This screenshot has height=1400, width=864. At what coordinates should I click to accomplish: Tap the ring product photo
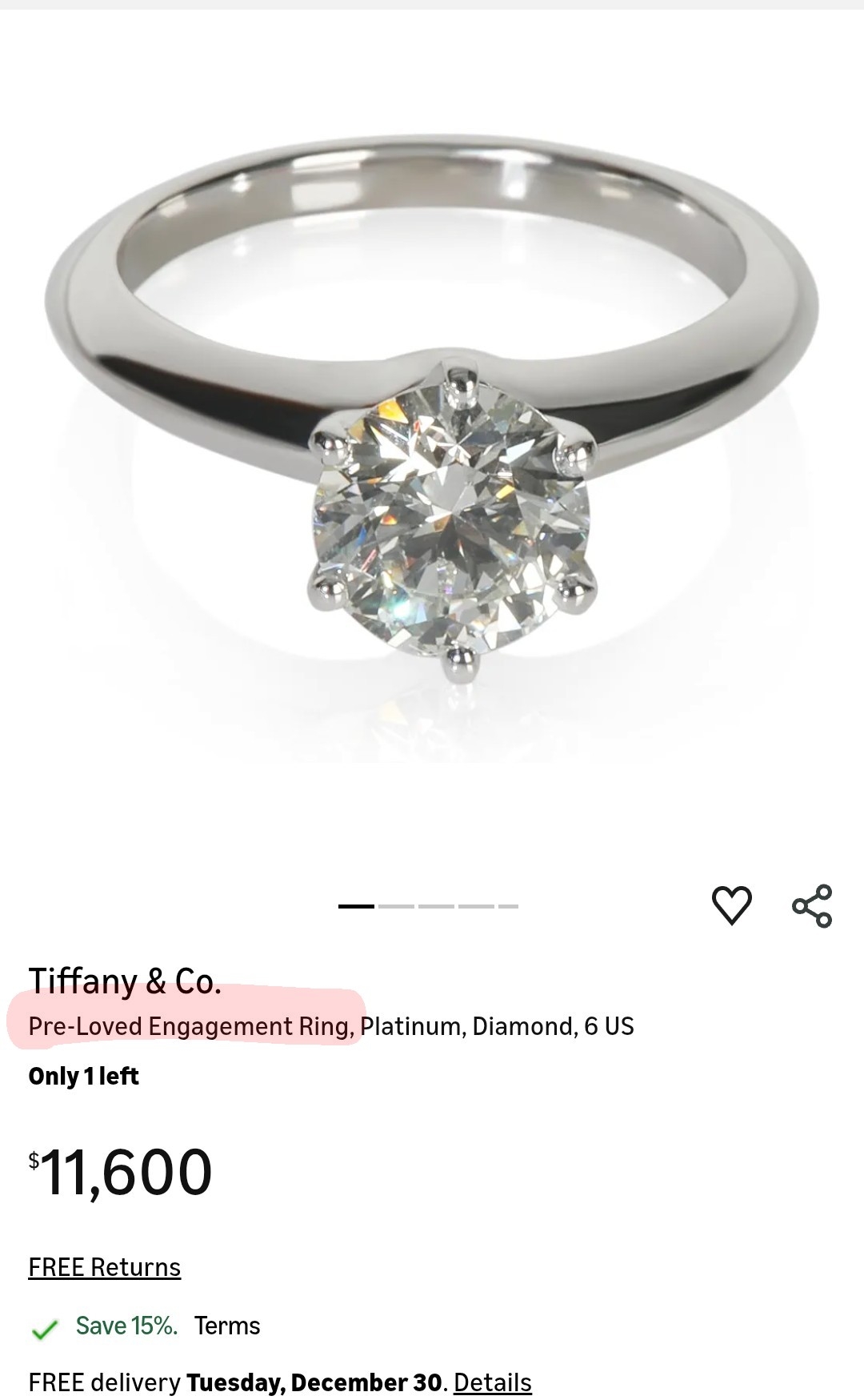click(432, 416)
